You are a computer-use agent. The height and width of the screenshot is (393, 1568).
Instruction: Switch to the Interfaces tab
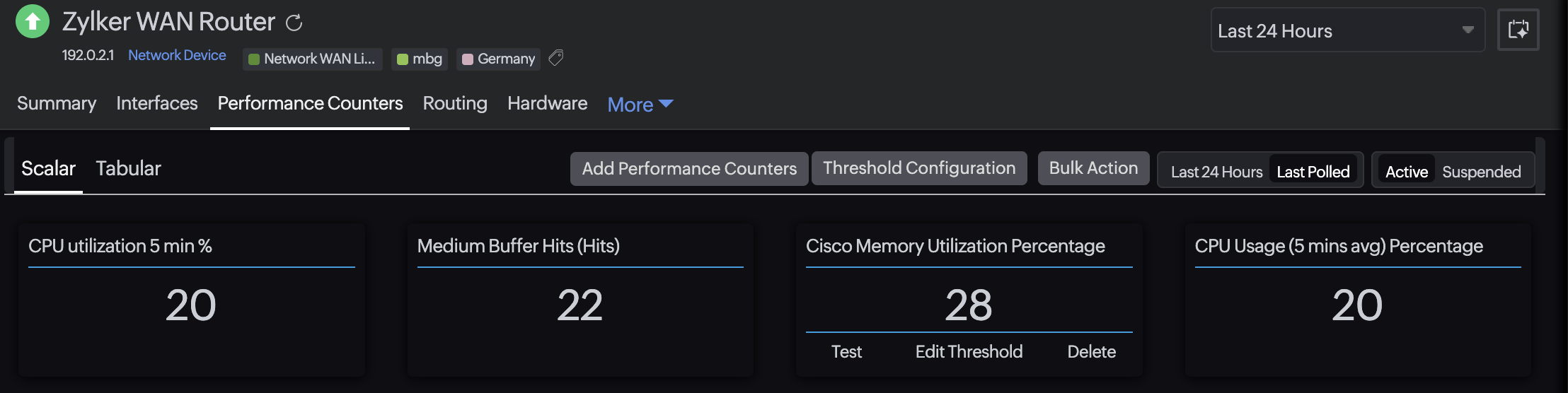pyautogui.click(x=156, y=103)
